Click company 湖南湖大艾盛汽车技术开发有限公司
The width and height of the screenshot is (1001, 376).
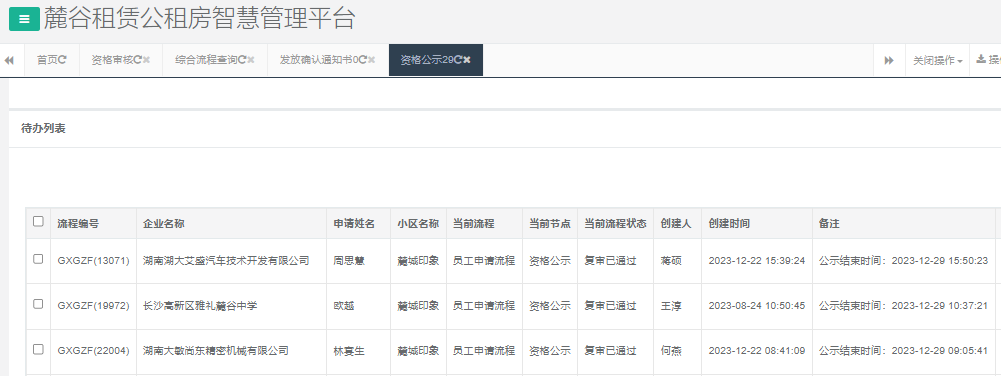pos(227,260)
